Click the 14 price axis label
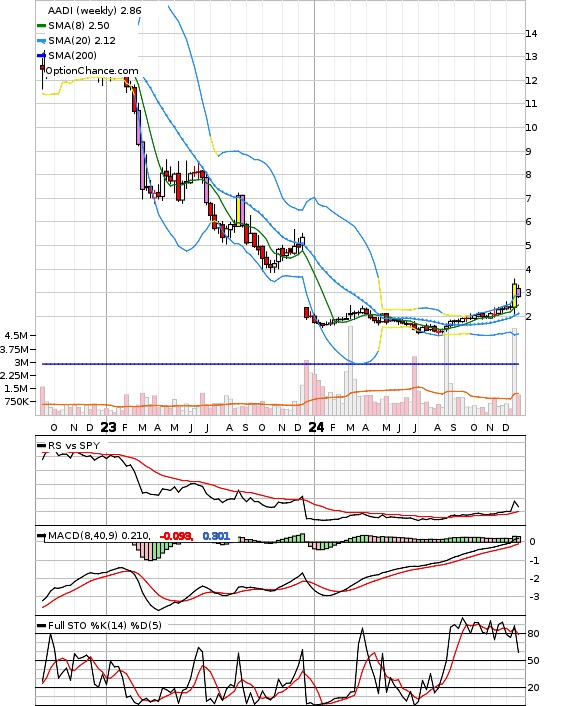The image size is (566, 706). pos(531,33)
